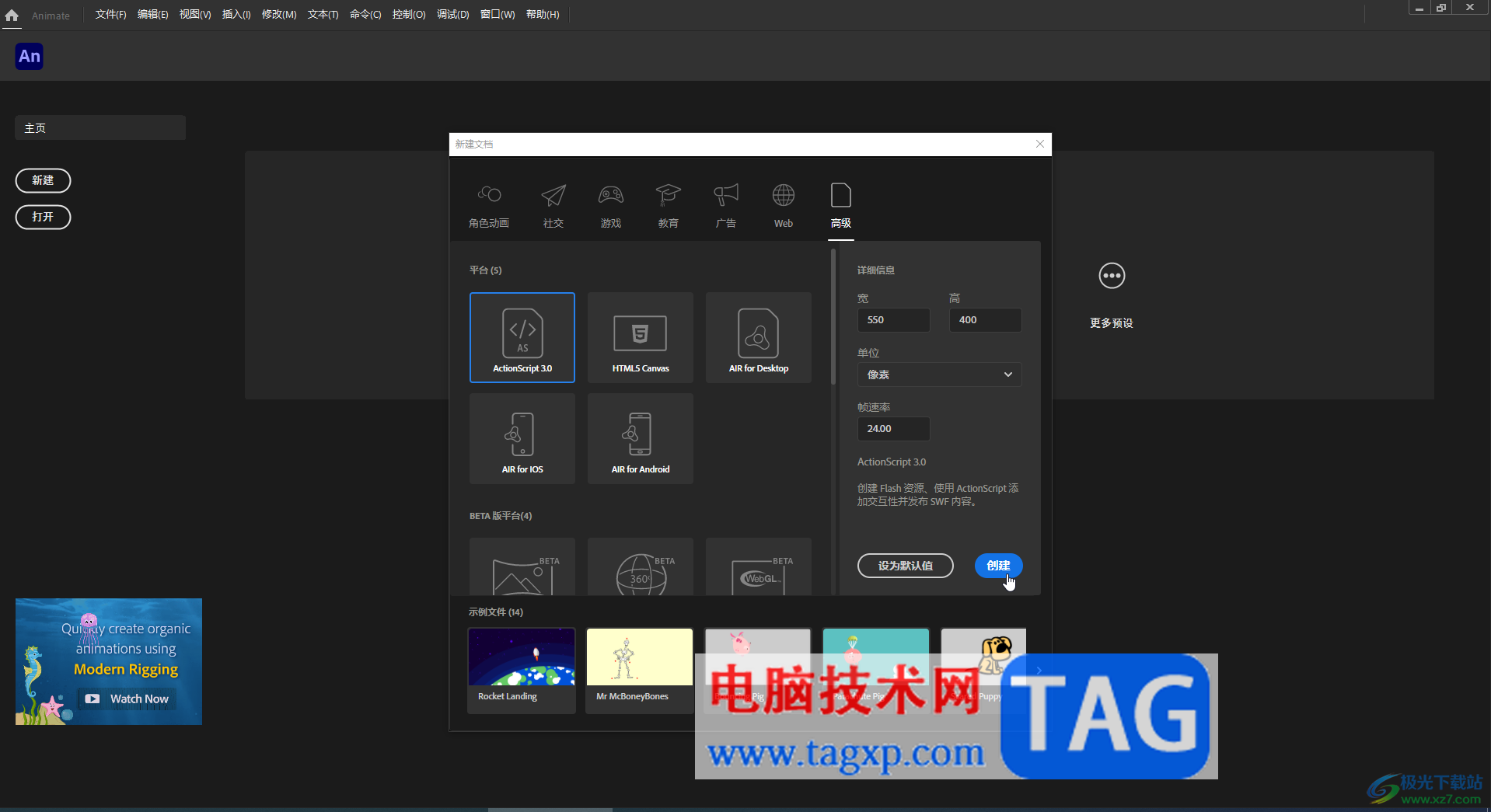Choose the AIR for Android platform
This screenshot has height=812, width=1491.
pyautogui.click(x=641, y=438)
